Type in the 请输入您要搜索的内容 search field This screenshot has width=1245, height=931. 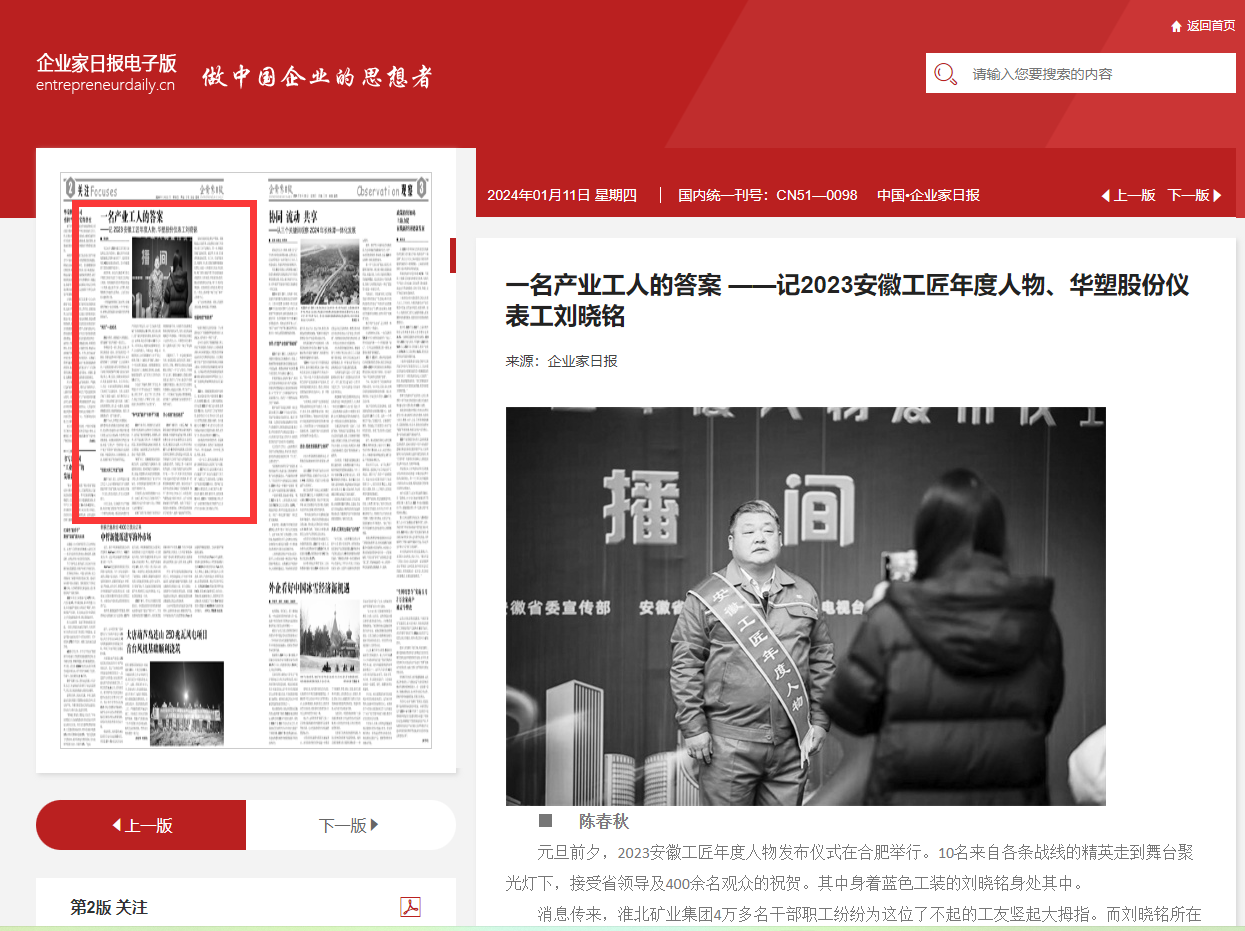click(x=1095, y=74)
